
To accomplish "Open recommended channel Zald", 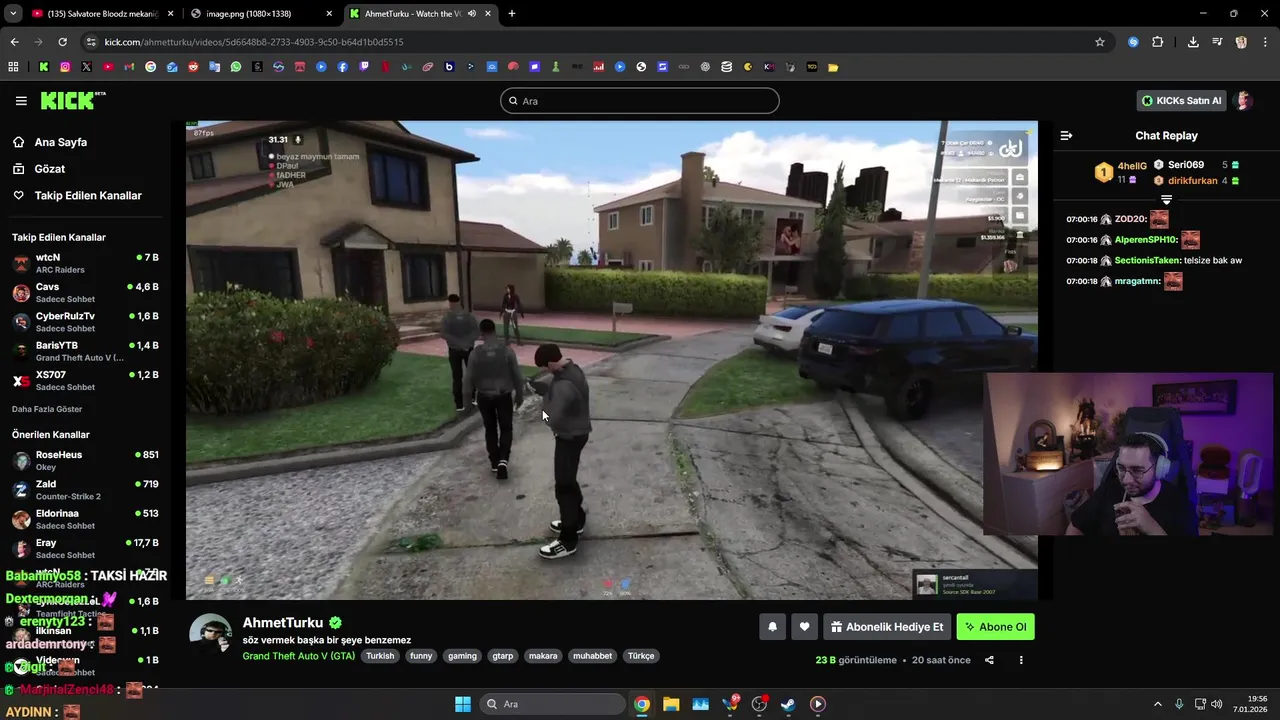I will pyautogui.click(x=85, y=489).
